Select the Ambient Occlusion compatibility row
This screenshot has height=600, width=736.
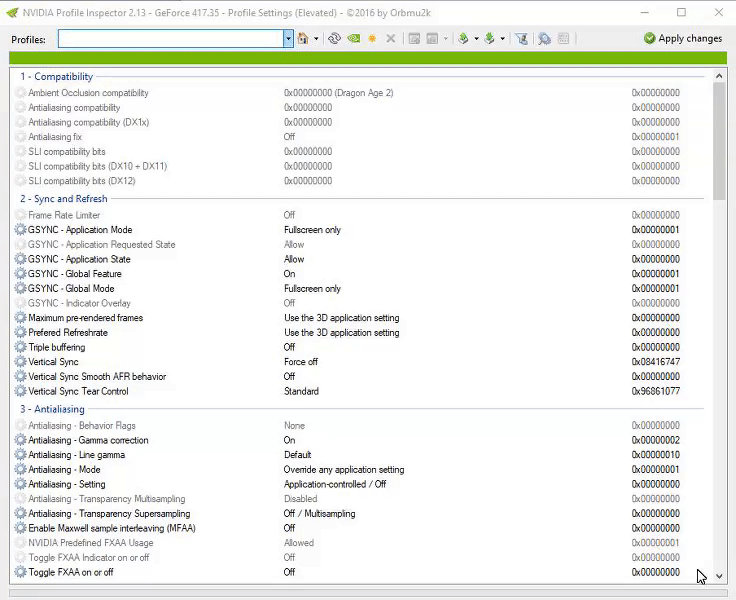pyautogui.click(x=359, y=93)
